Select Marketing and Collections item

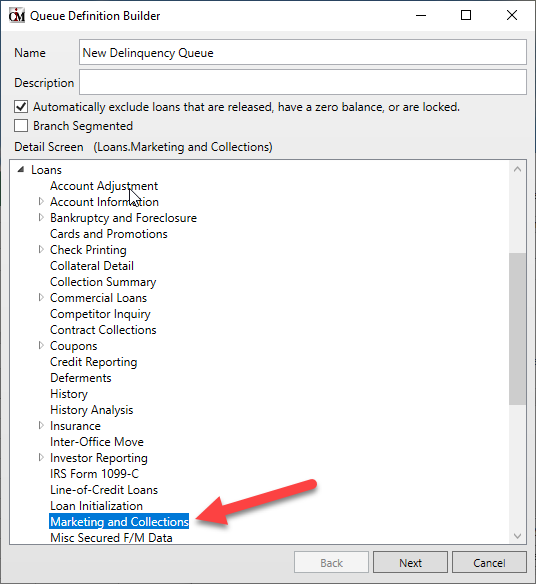(119, 522)
